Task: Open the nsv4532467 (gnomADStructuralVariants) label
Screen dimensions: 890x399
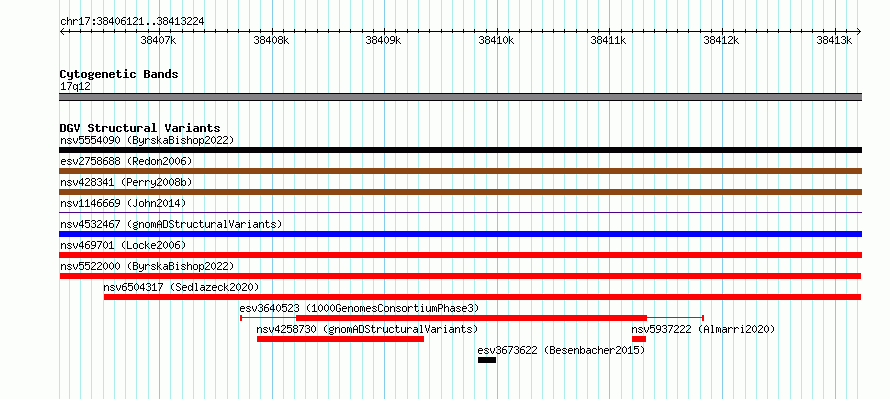Action: pyautogui.click(x=171, y=224)
